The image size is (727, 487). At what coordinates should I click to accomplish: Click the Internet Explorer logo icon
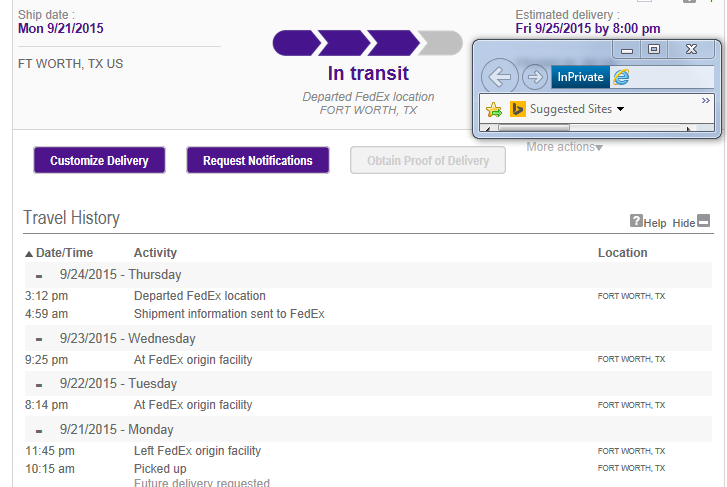[621, 77]
